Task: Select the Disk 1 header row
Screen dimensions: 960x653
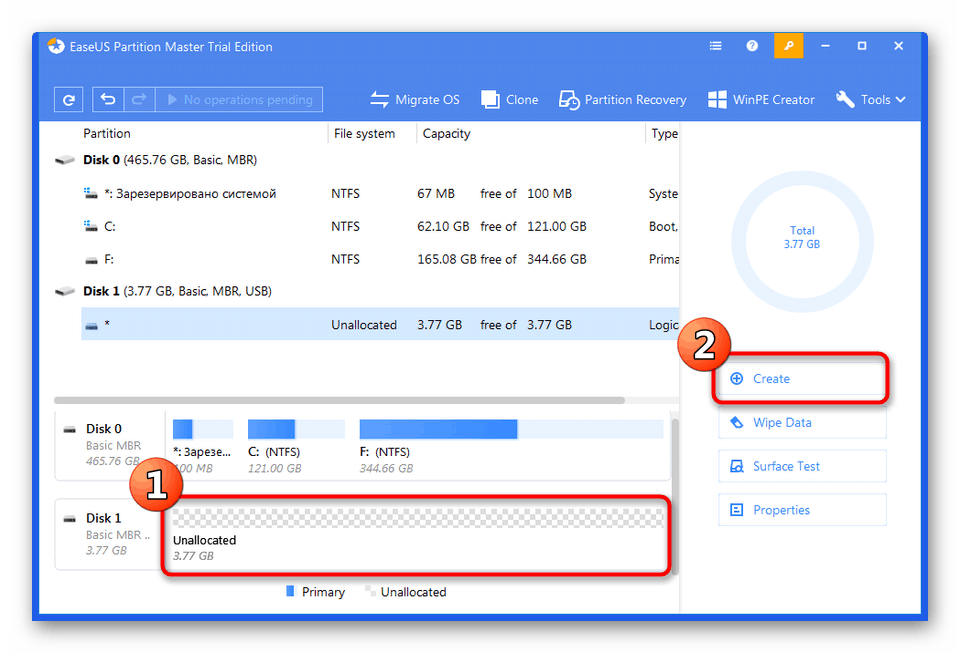Action: click(x=366, y=291)
